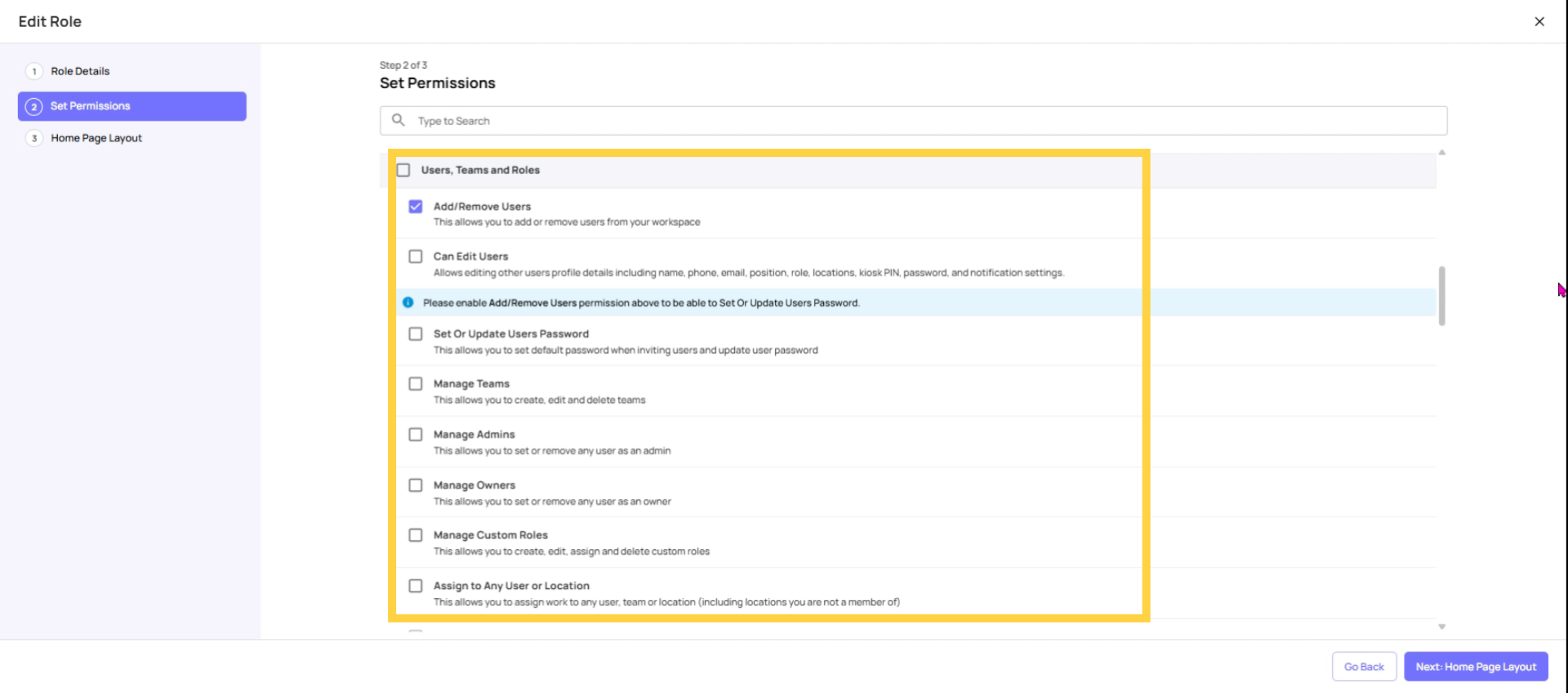Click the 'Step 2 of 3' text
Screen dimensions: 1568x693
[x=403, y=65]
